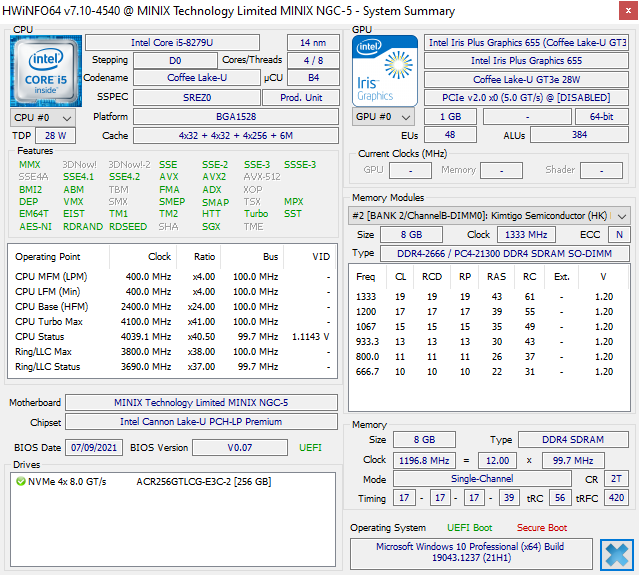Click the blue X close icon at bottom
This screenshot has width=639, height=575.
(617, 555)
